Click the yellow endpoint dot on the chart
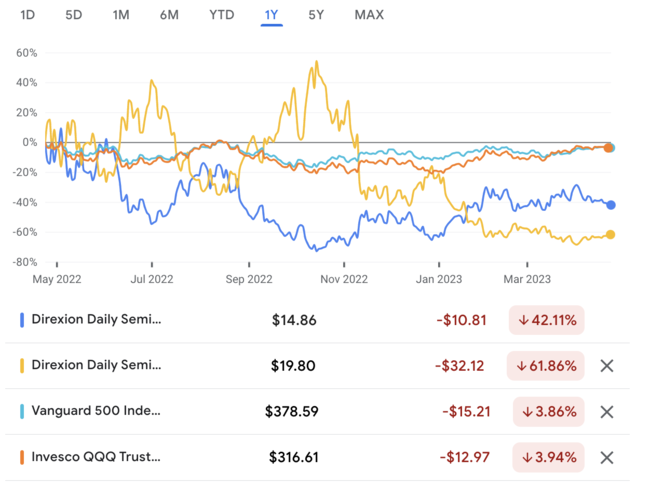Image resolution: width=650 pixels, height=486 pixels. (610, 235)
